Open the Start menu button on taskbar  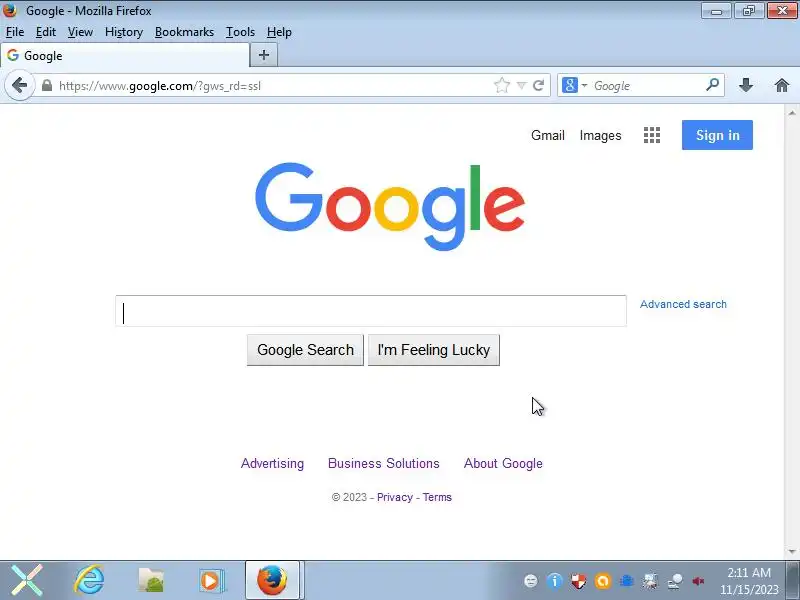pyautogui.click(x=27, y=580)
